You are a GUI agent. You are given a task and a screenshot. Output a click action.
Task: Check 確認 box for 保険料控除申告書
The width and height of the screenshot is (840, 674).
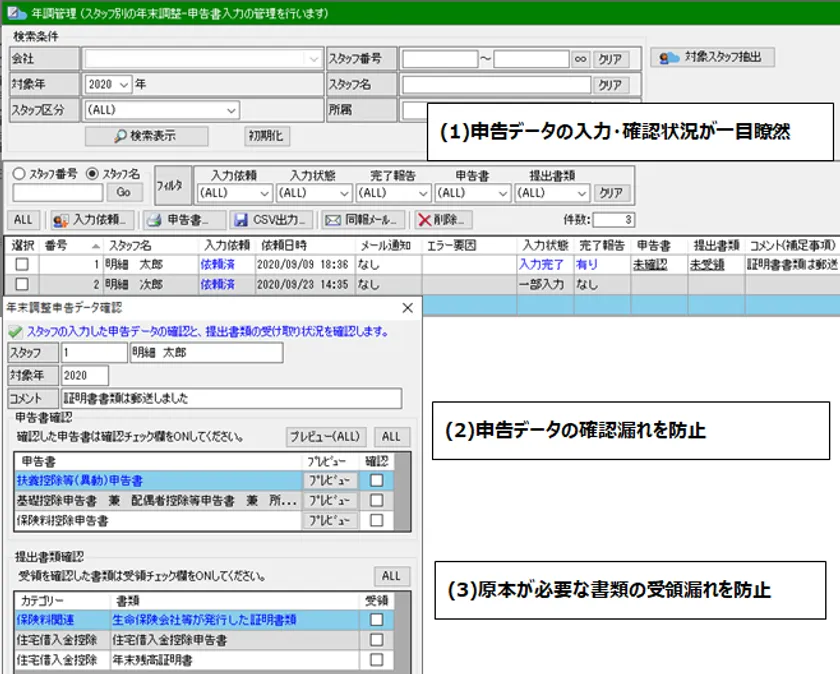pyautogui.click(x=376, y=520)
